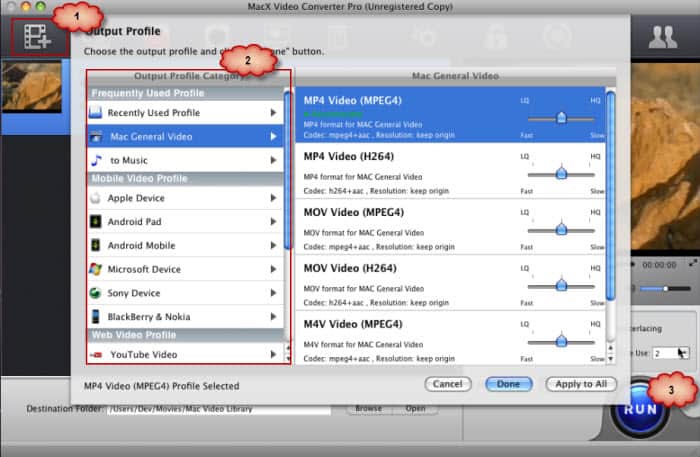Choose MOV Video (MPEG4) profile
Screen dimensions: 700x457
[450, 227]
